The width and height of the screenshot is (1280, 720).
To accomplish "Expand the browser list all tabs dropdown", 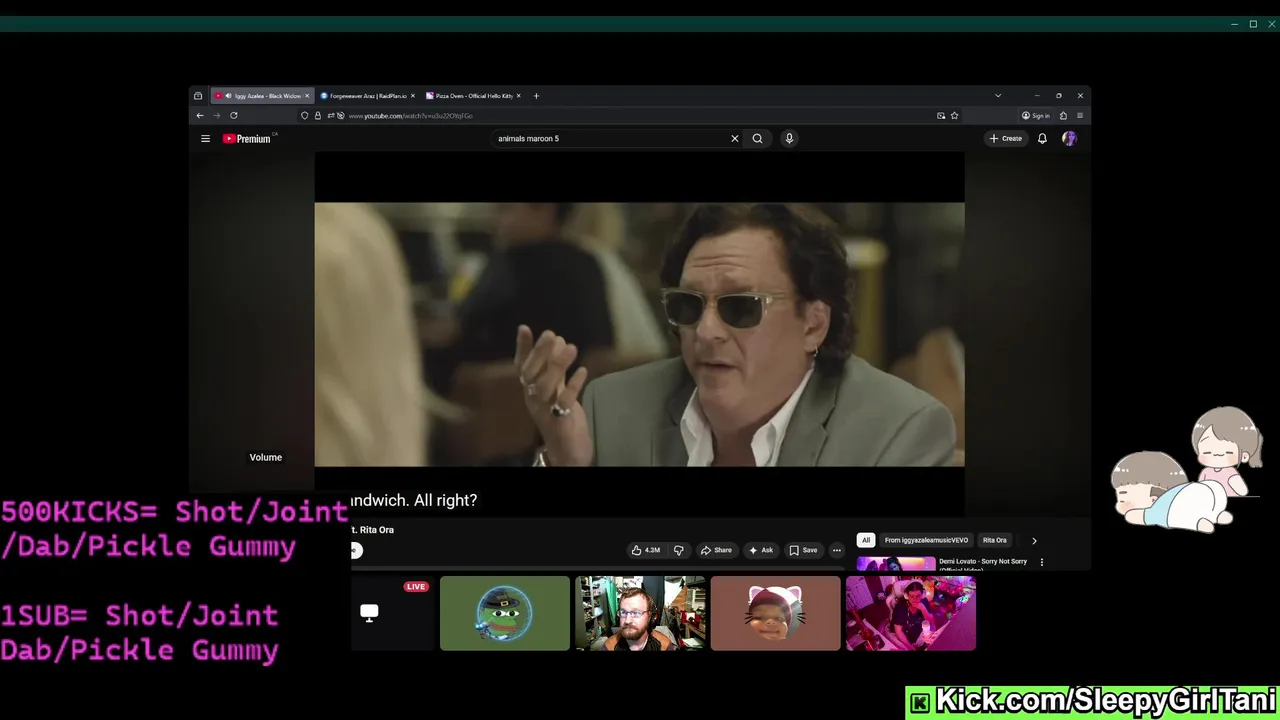I will 997,96.
